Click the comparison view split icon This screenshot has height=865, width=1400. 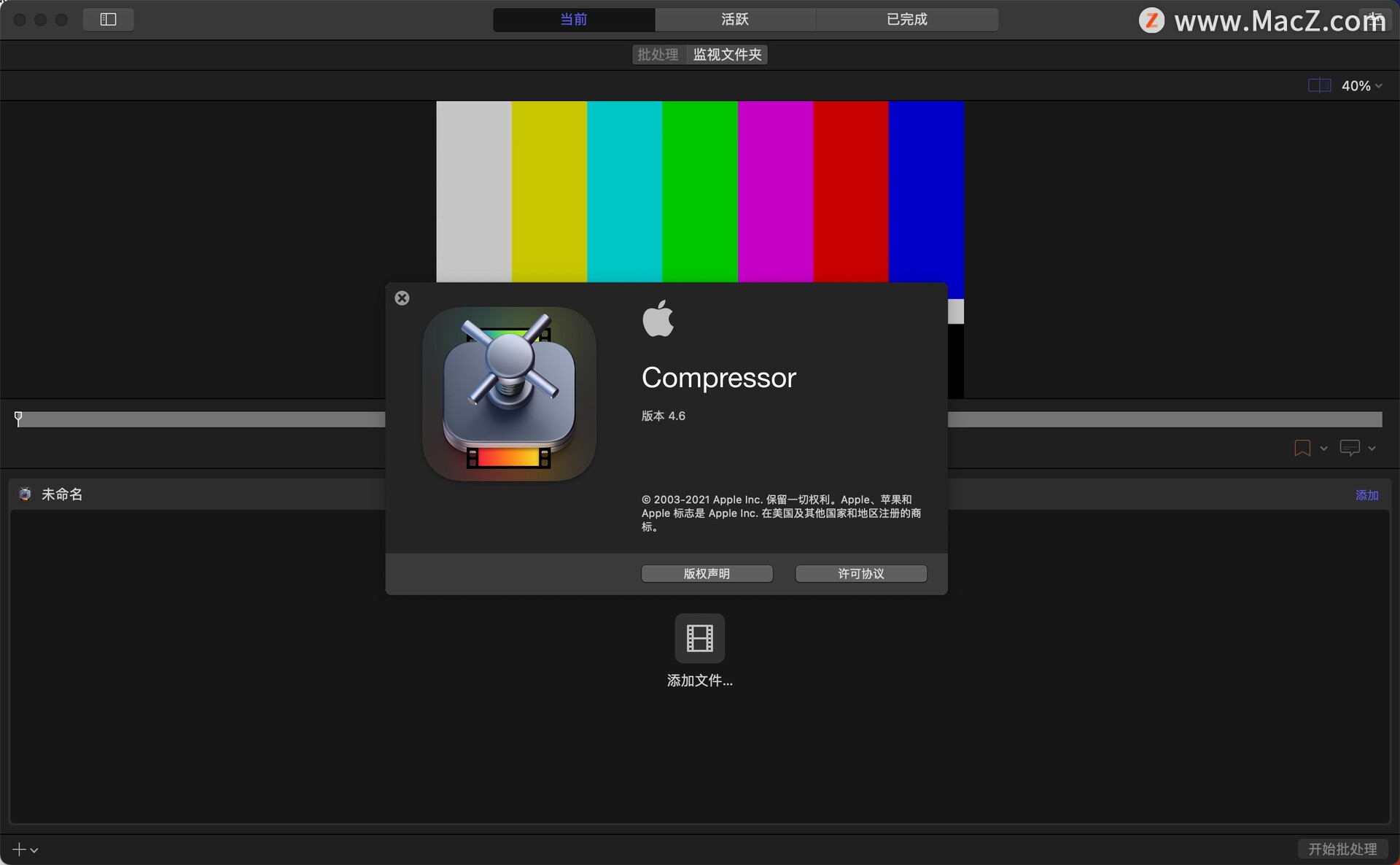pyautogui.click(x=1319, y=86)
